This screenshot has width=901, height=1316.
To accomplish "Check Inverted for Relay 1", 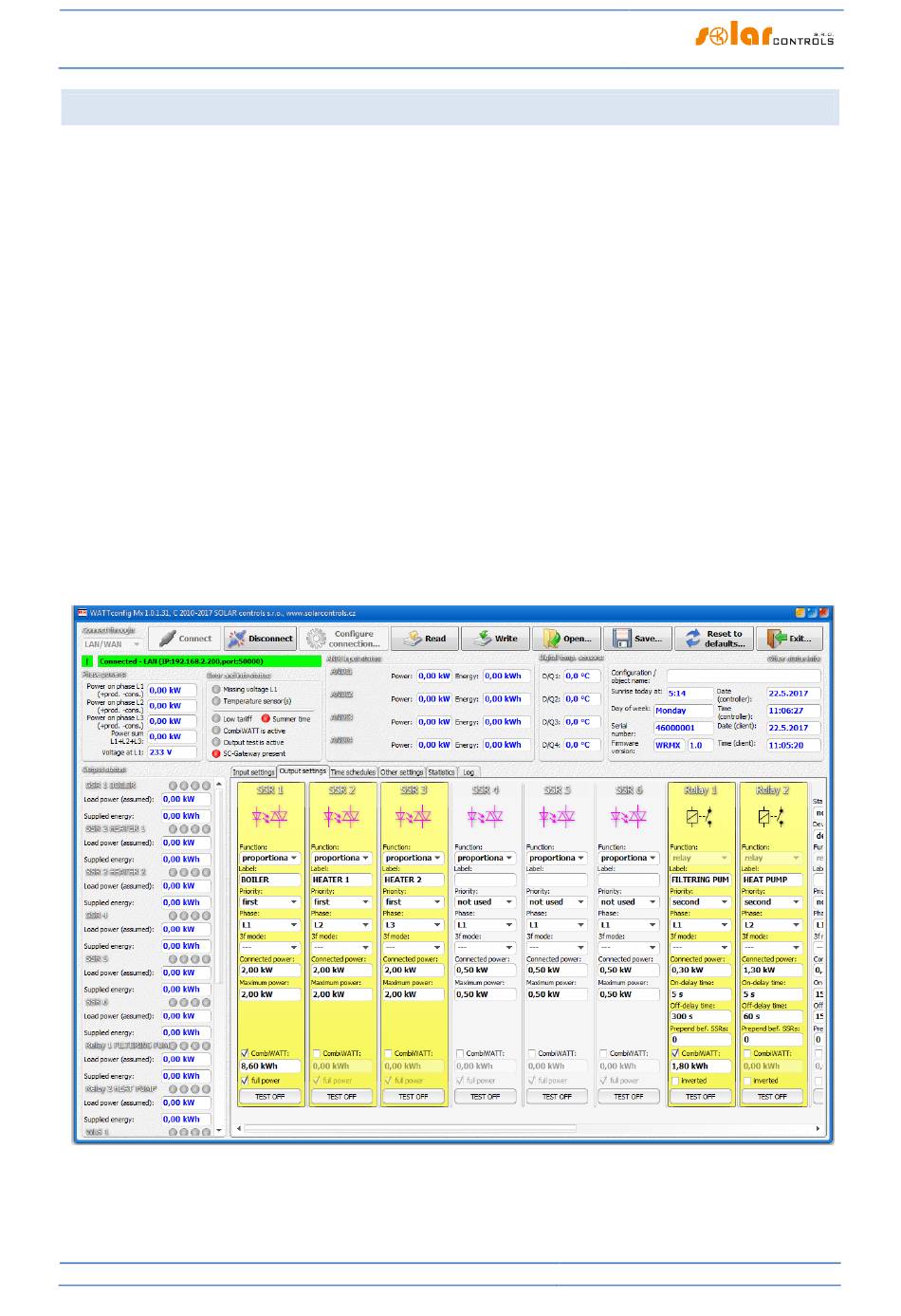I will [675, 1081].
